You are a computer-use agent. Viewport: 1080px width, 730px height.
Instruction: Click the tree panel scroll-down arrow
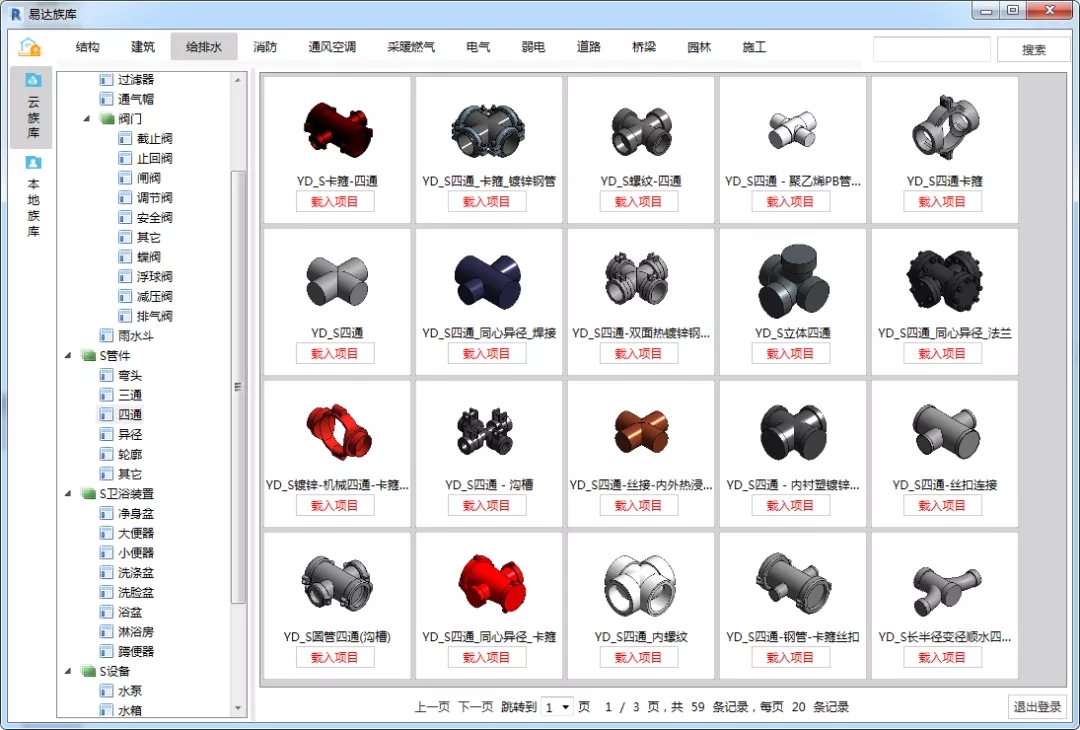click(238, 708)
